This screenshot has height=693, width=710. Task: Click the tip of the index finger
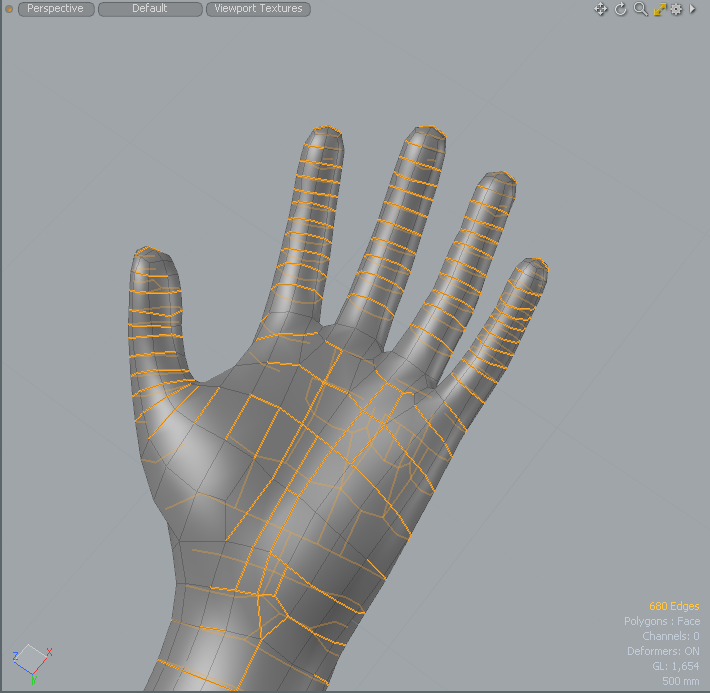pyautogui.click(x=325, y=134)
